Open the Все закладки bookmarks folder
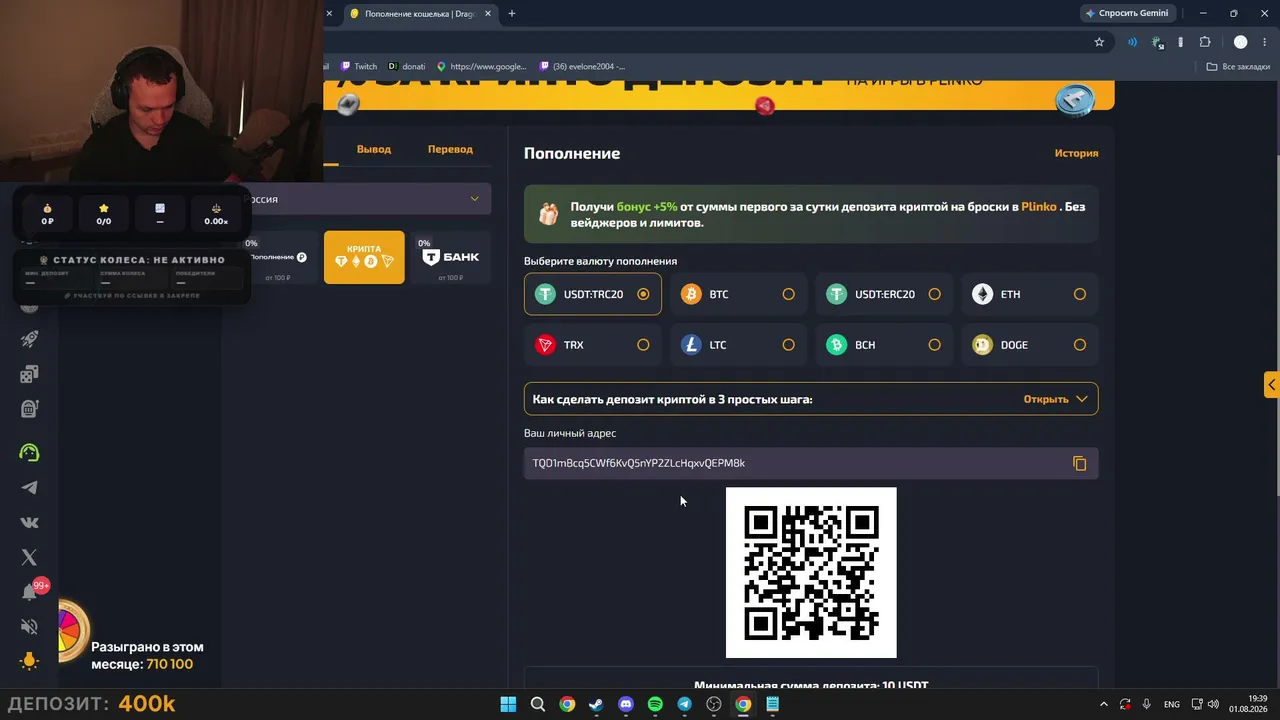This screenshot has width=1280, height=720. pos(1238,67)
